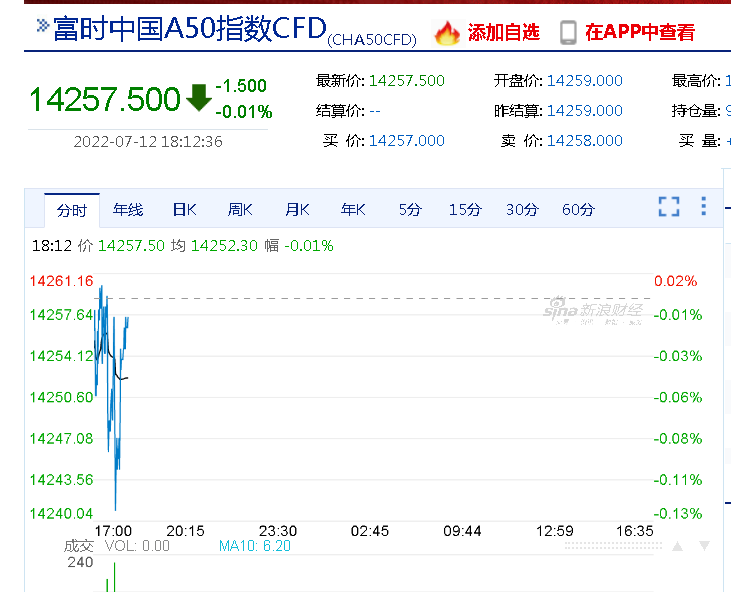Viewport: 731px width, 592px height.
Task: Select the 周K chart tab
Action: (240, 210)
